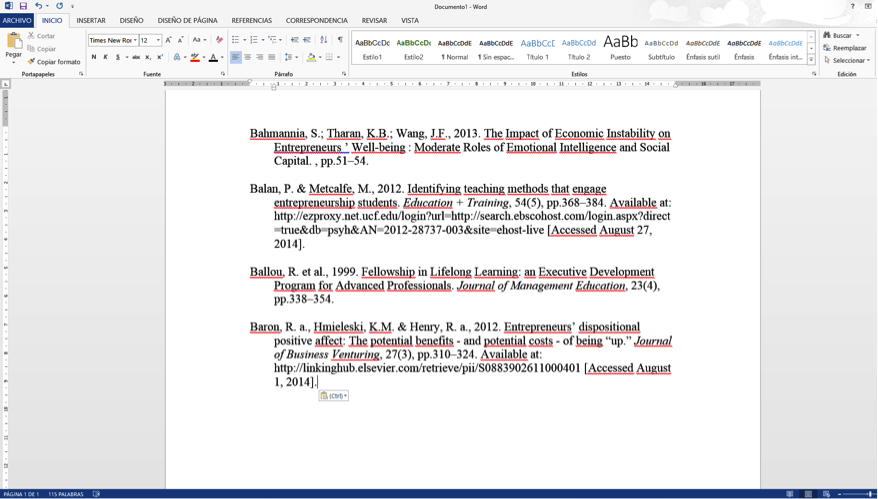878x499 pixels.
Task: Switch to the DISEÑO tab
Action: (132, 20)
